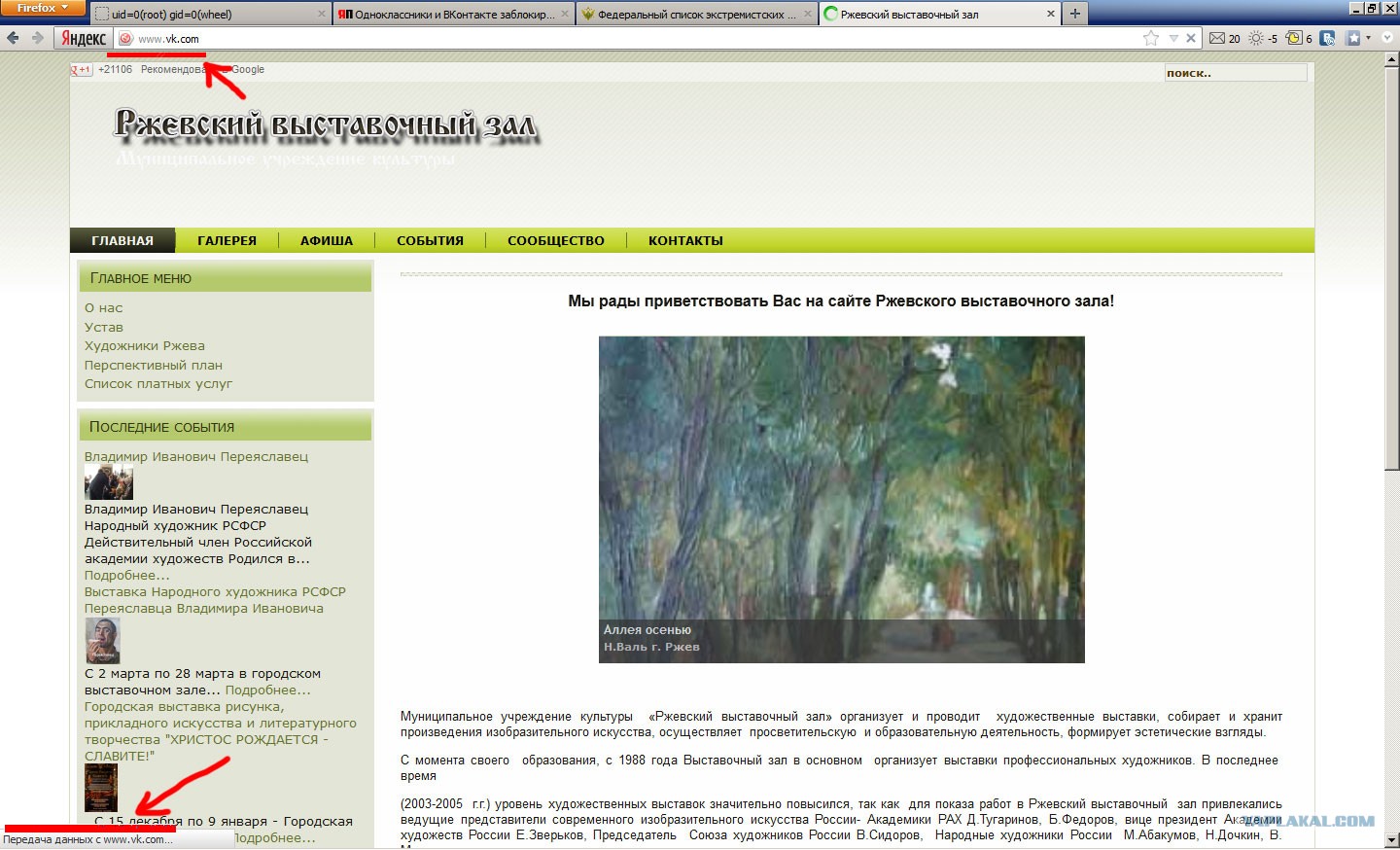Click the portrait thumbnail of the man's face
Screen dimensions: 1400x850
coord(102,641)
